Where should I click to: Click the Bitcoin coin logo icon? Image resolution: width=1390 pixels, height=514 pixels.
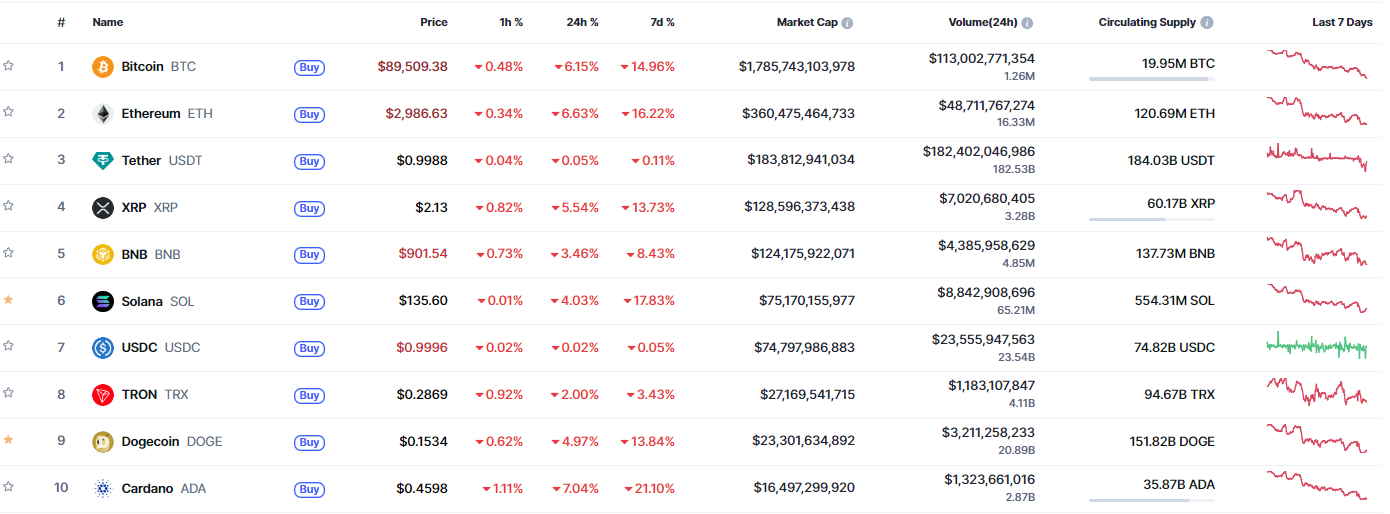(x=102, y=67)
